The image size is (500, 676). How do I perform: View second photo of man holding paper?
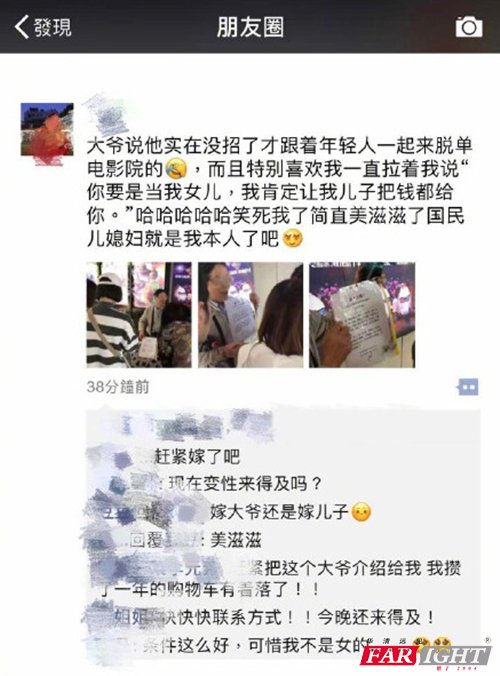(x=250, y=315)
